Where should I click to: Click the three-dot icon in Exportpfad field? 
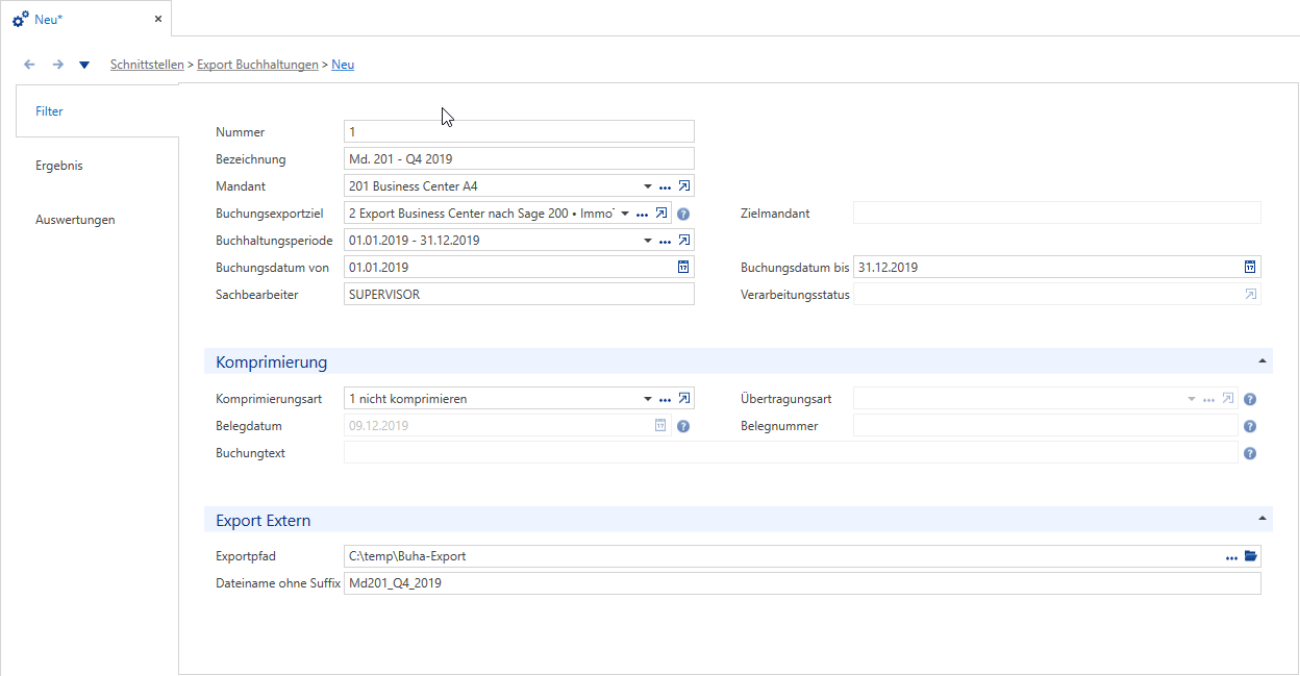(x=1231, y=557)
